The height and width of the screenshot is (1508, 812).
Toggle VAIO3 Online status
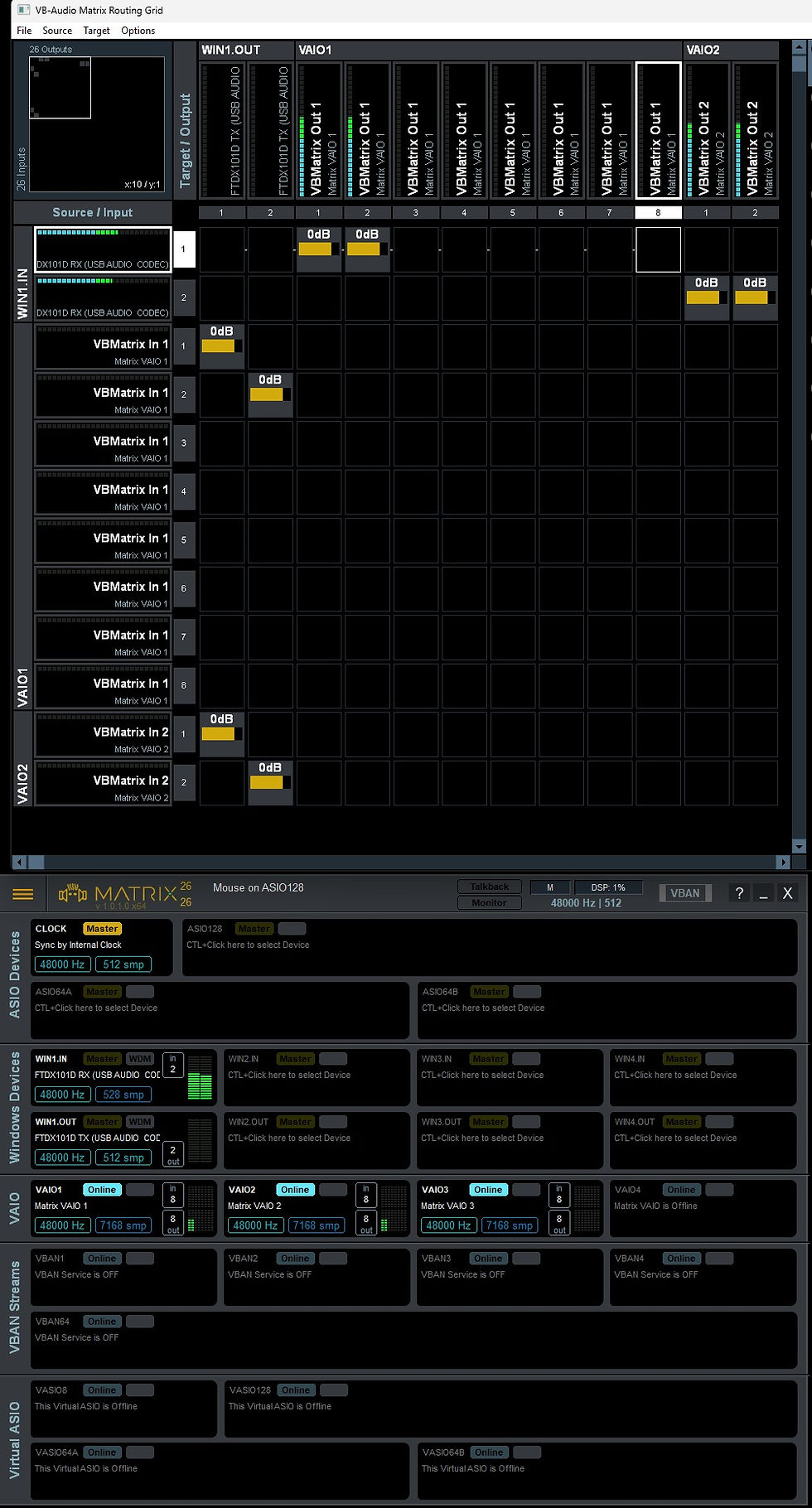tap(488, 1190)
